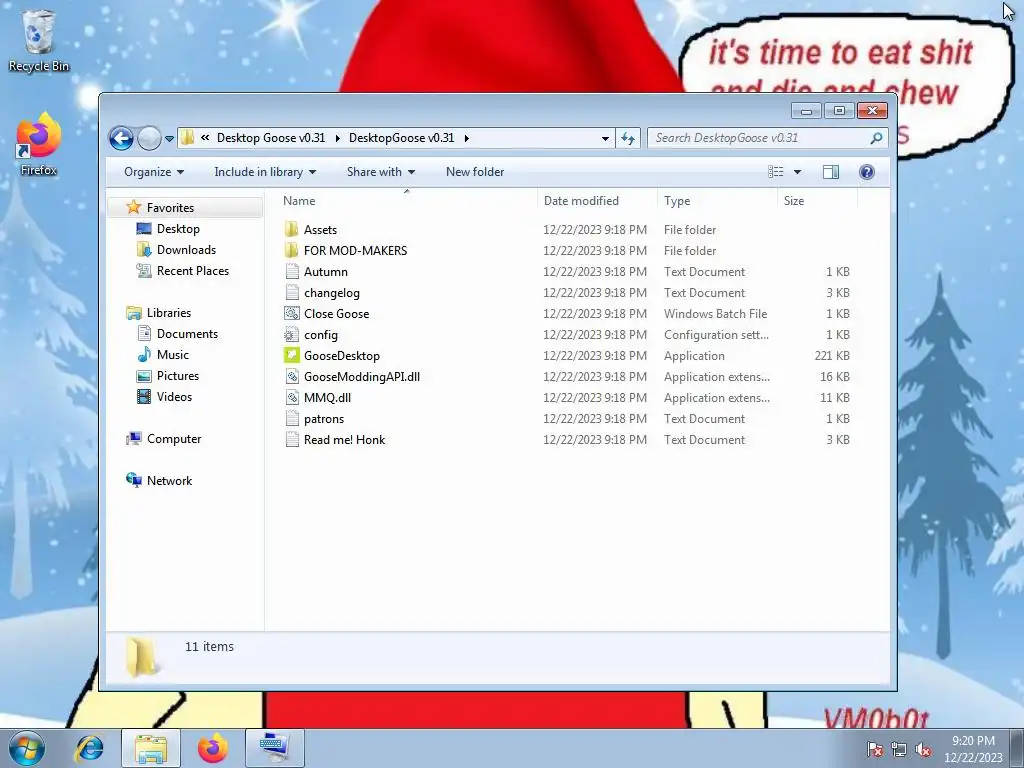This screenshot has width=1024, height=768.
Task: Refresh the folder view
Action: click(x=628, y=138)
